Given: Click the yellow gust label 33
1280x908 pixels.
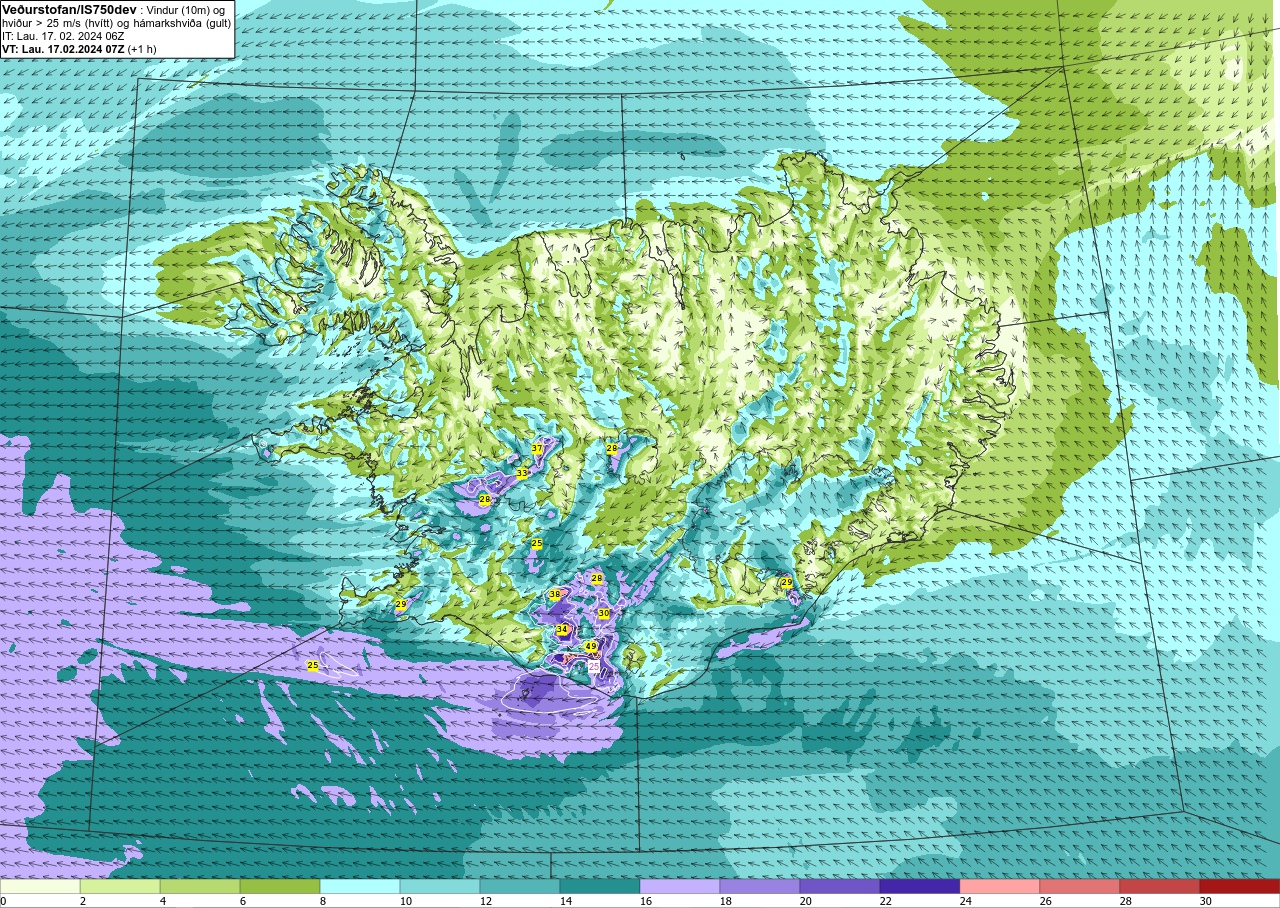Looking at the screenshot, I should pos(522,473).
